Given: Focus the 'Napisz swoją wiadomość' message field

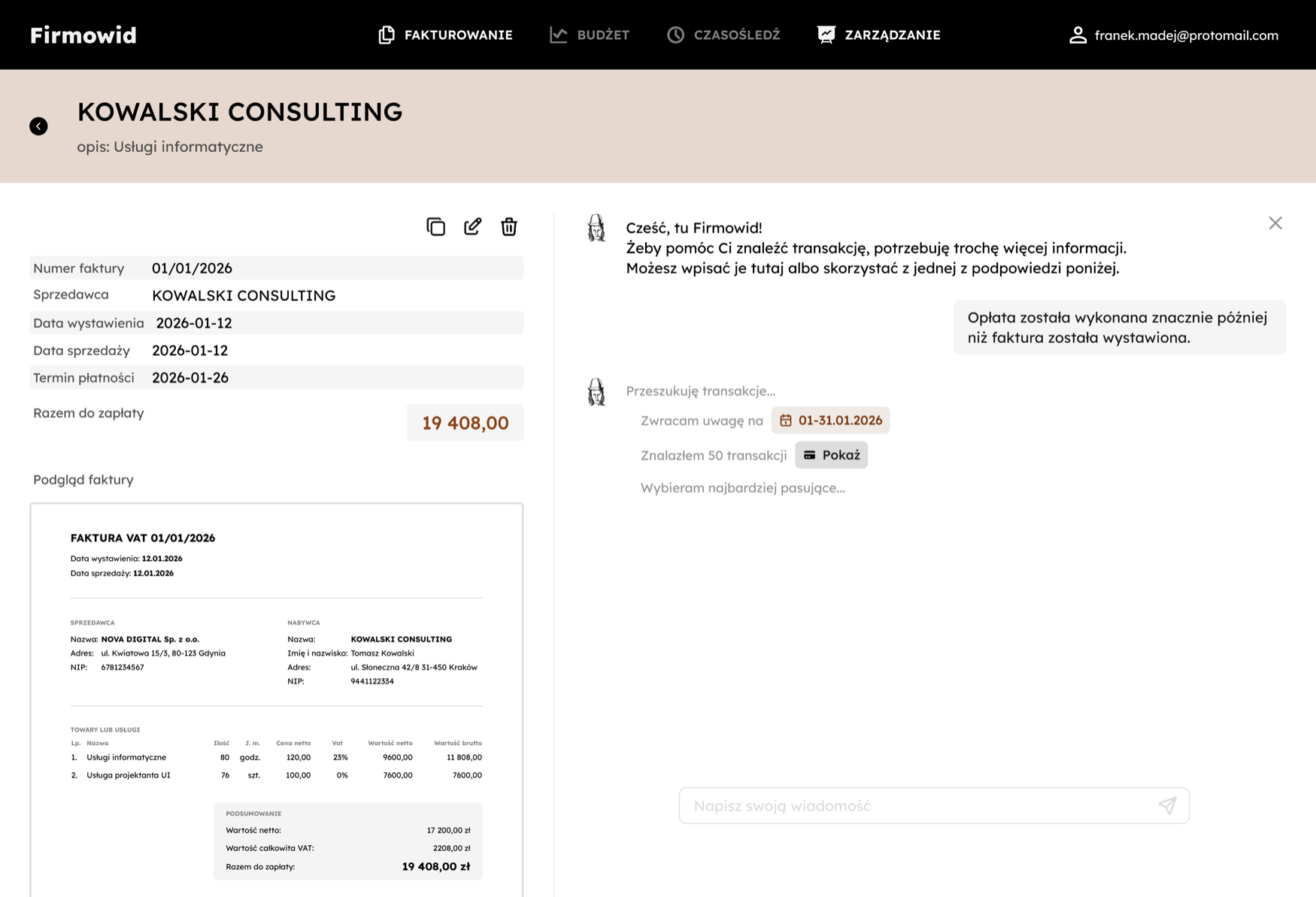Looking at the screenshot, I should tap(917, 805).
